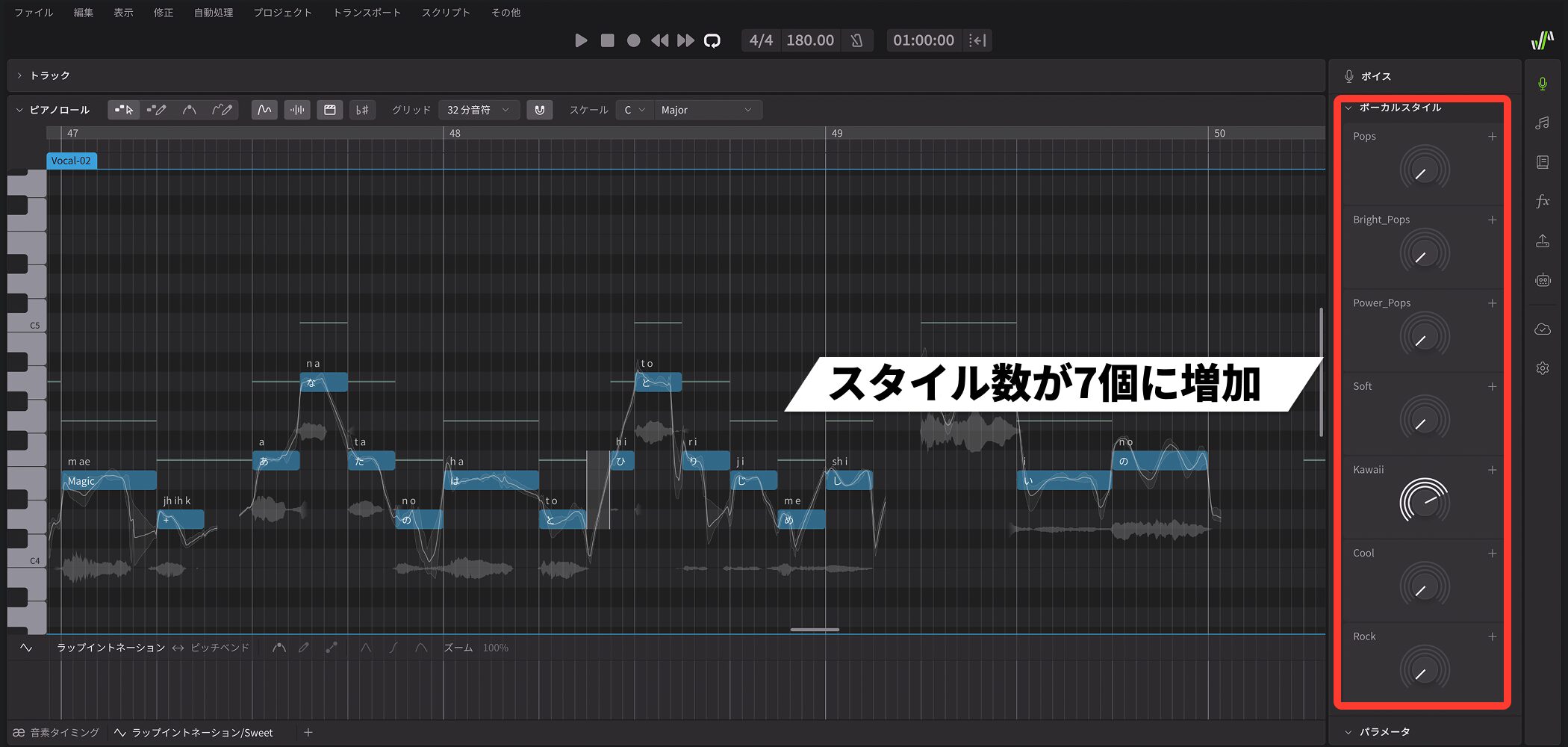The image size is (1568, 747).
Task: Open the Major scale type dropdown
Action: [706, 110]
